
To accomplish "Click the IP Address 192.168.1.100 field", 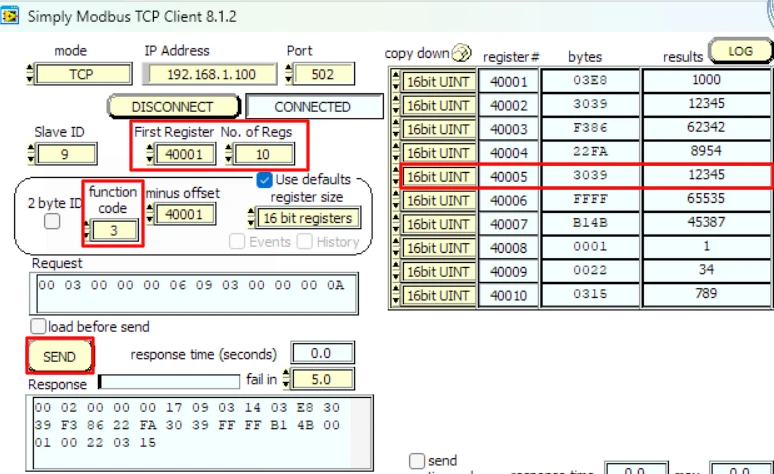I will (x=210, y=74).
